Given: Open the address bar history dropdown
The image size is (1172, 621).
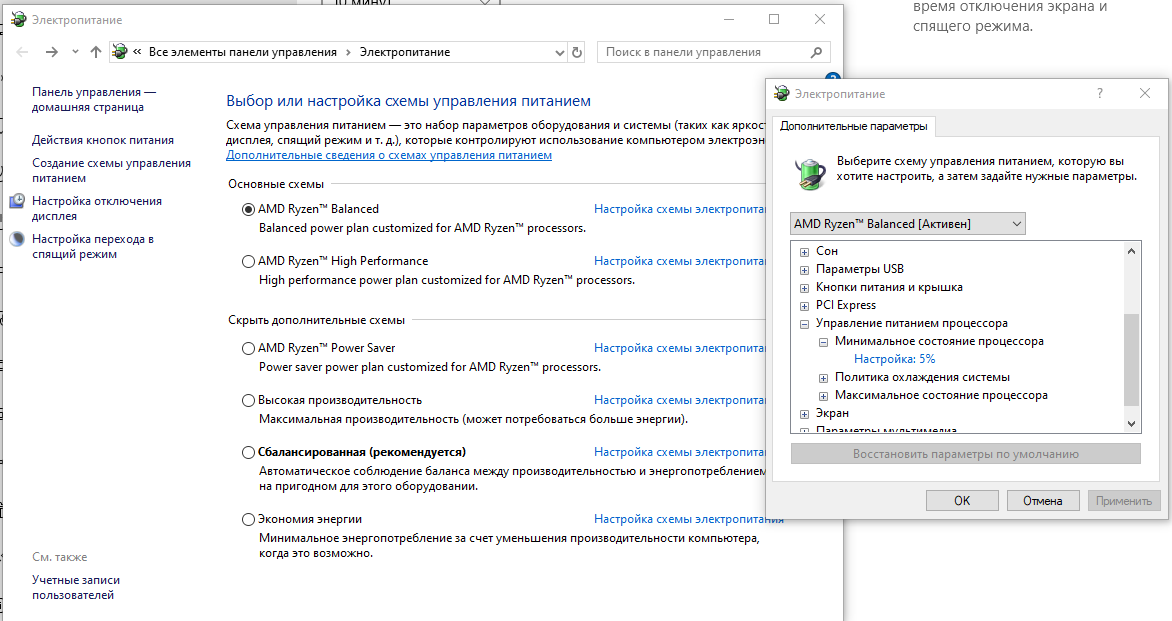Looking at the screenshot, I should click(560, 52).
